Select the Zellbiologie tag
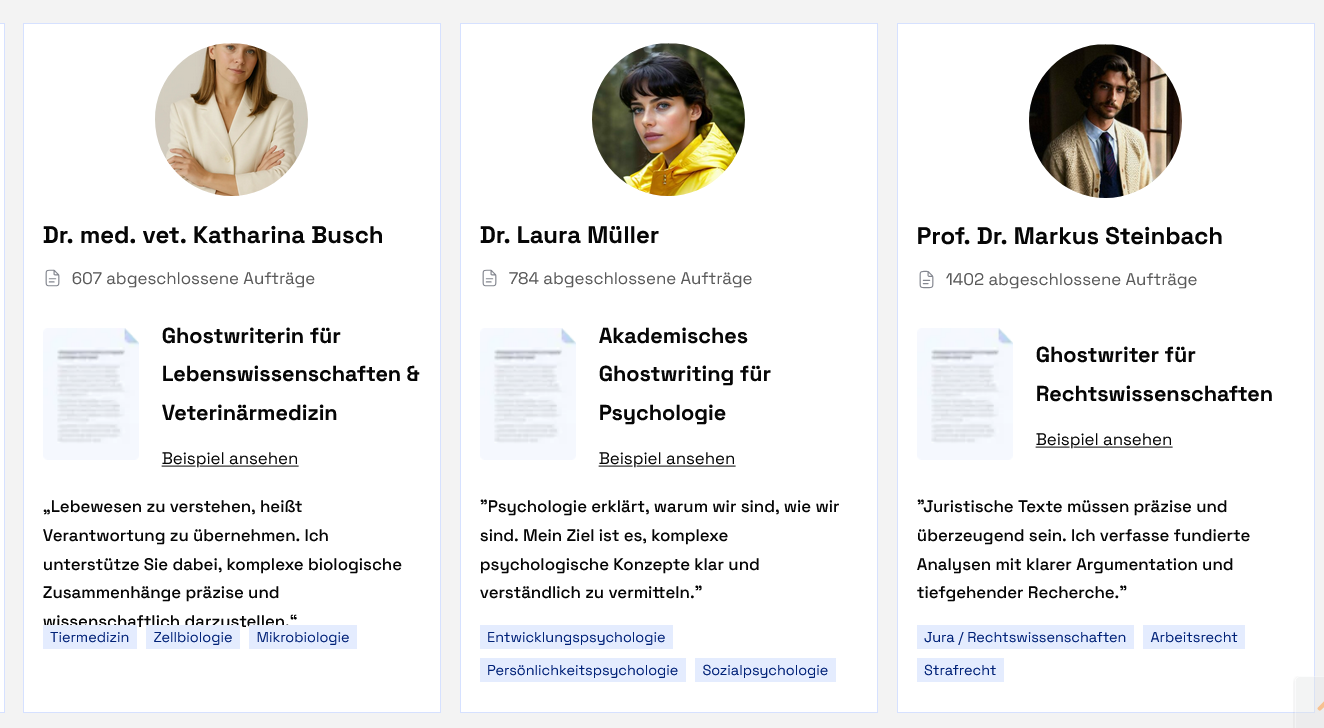The width and height of the screenshot is (1324, 728). pyautogui.click(x=193, y=637)
